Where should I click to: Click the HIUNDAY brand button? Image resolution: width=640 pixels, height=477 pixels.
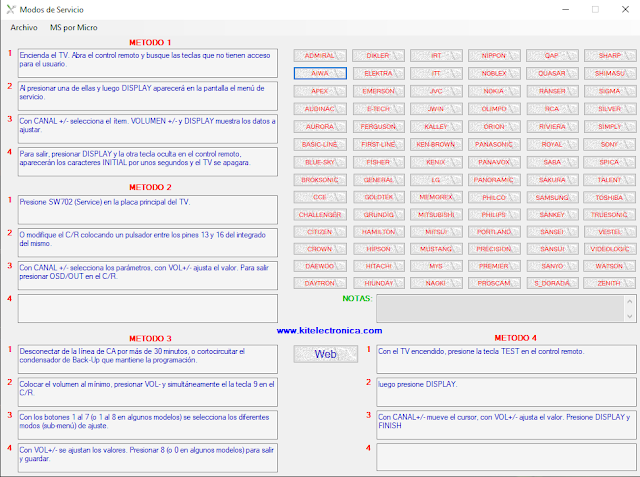coord(378,283)
